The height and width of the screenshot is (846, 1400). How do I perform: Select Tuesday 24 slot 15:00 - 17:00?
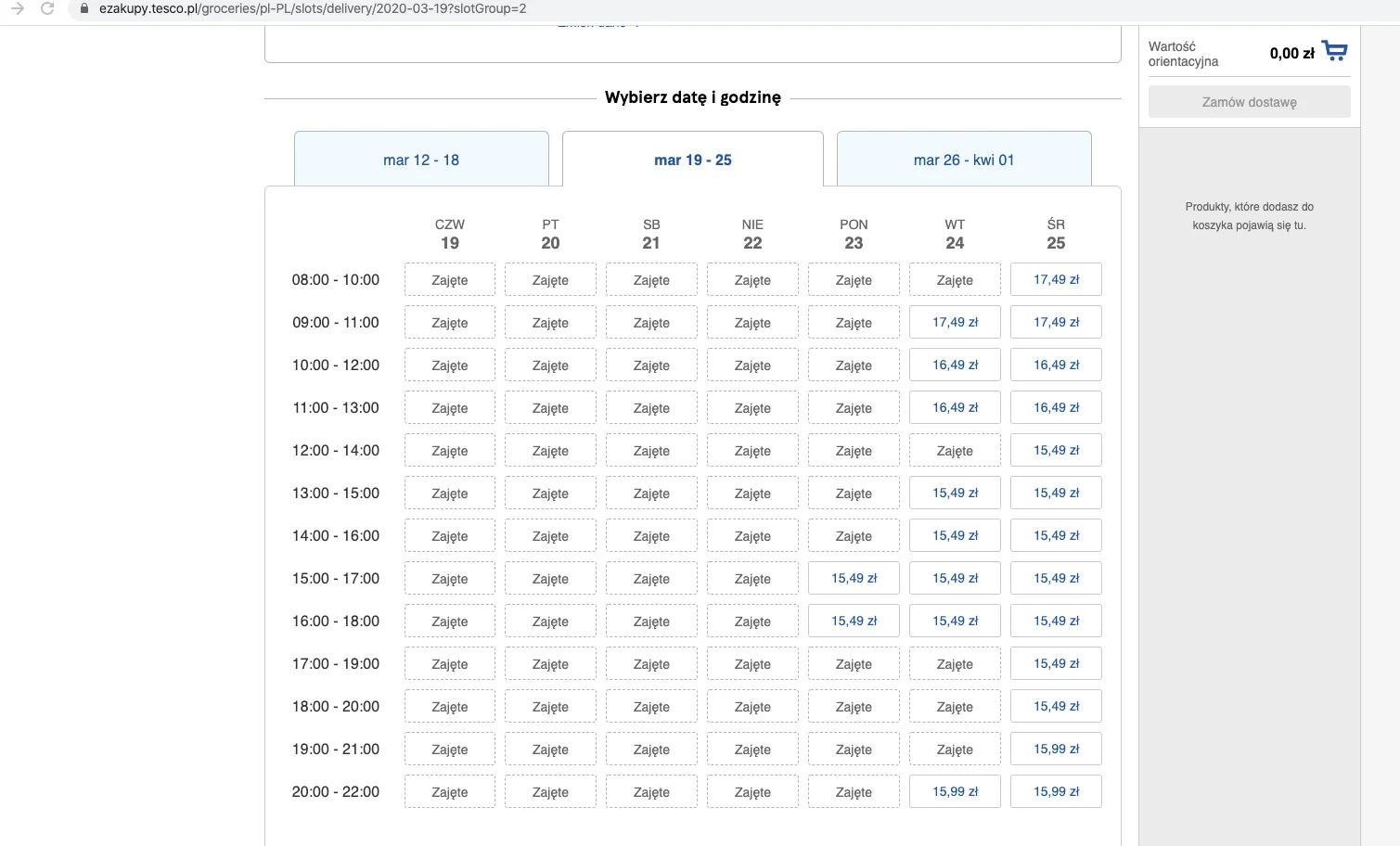pyautogui.click(x=955, y=578)
